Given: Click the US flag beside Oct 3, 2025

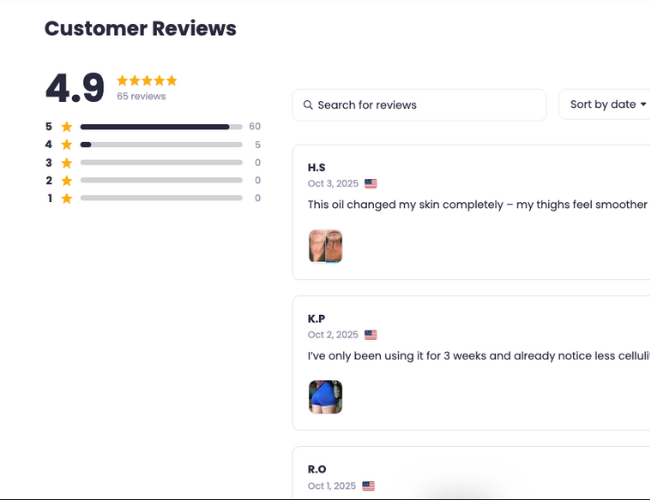Looking at the screenshot, I should [x=370, y=184].
